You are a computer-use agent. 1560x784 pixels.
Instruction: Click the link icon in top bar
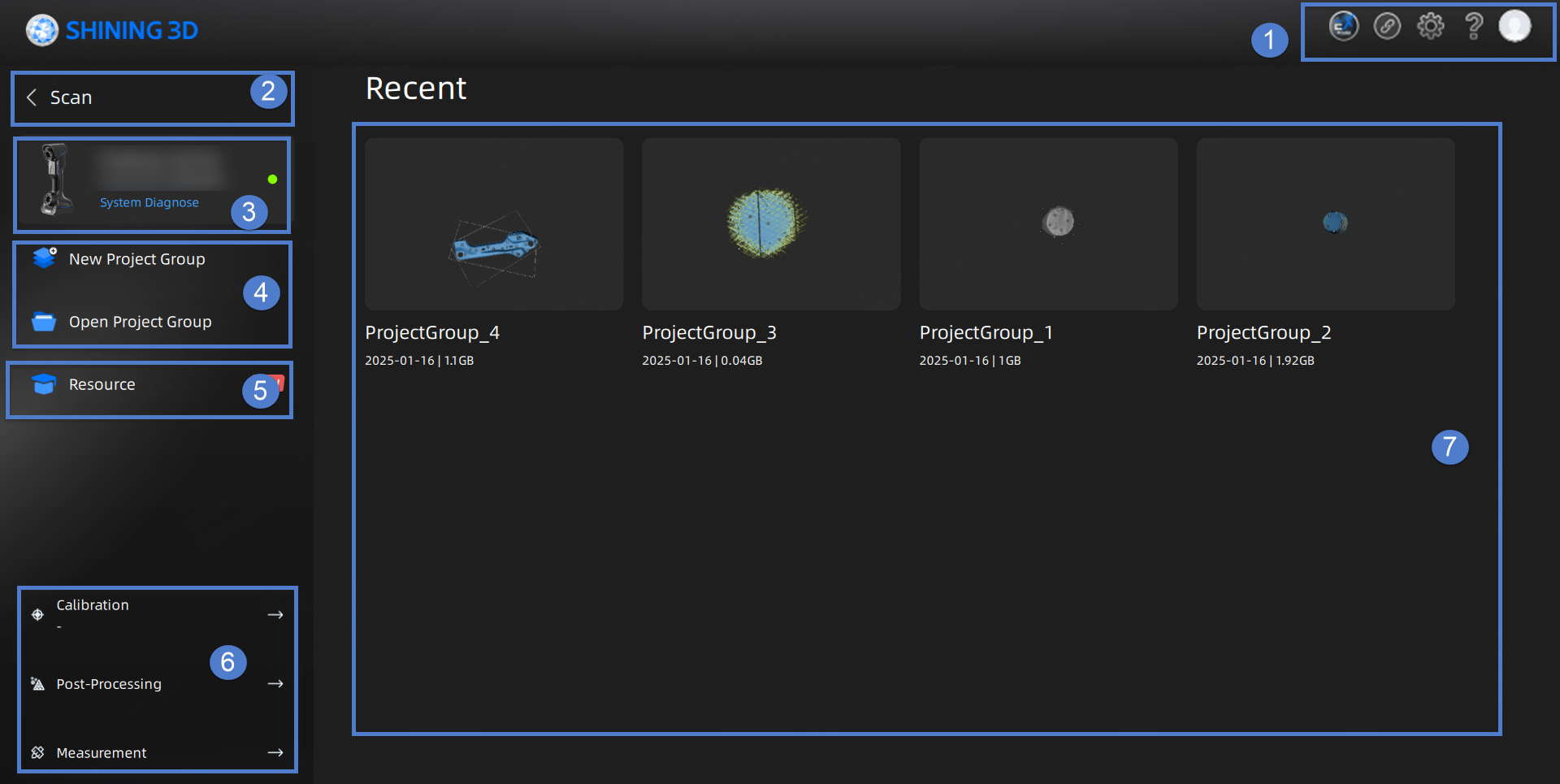(x=1387, y=27)
